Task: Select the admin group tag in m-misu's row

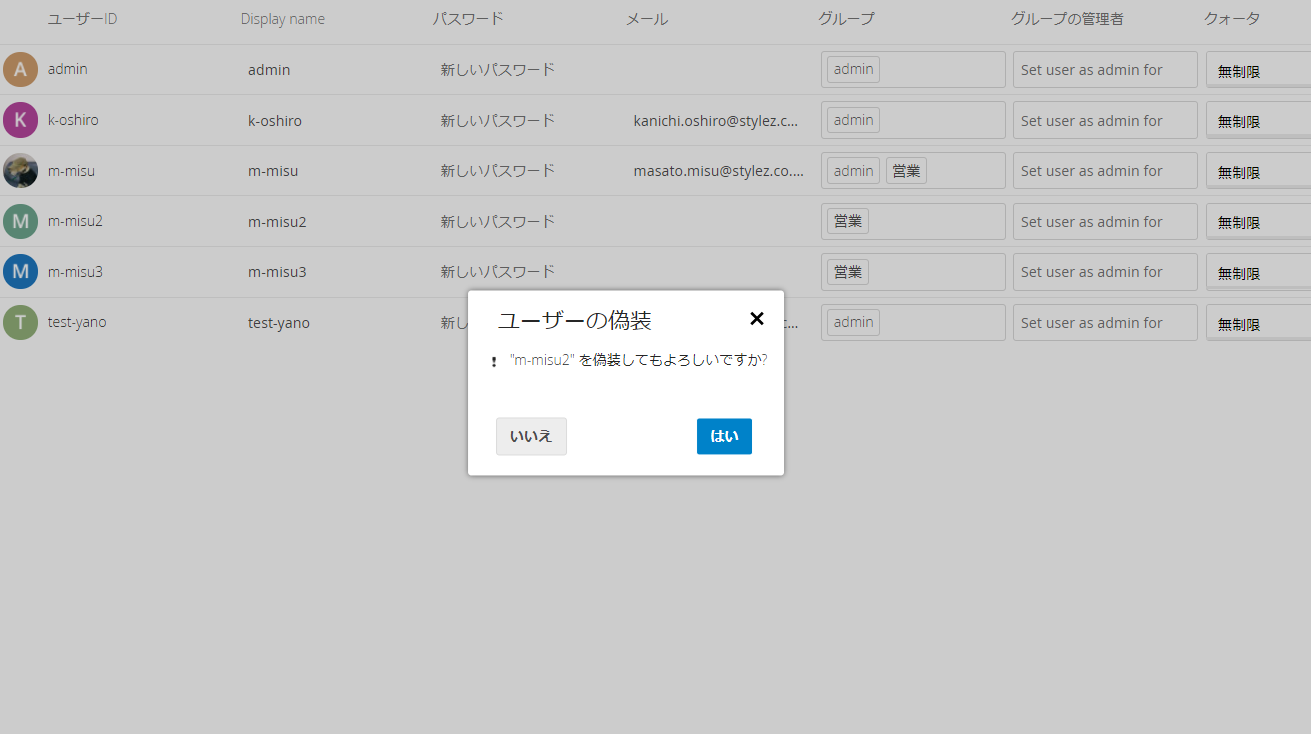Action: (852, 170)
